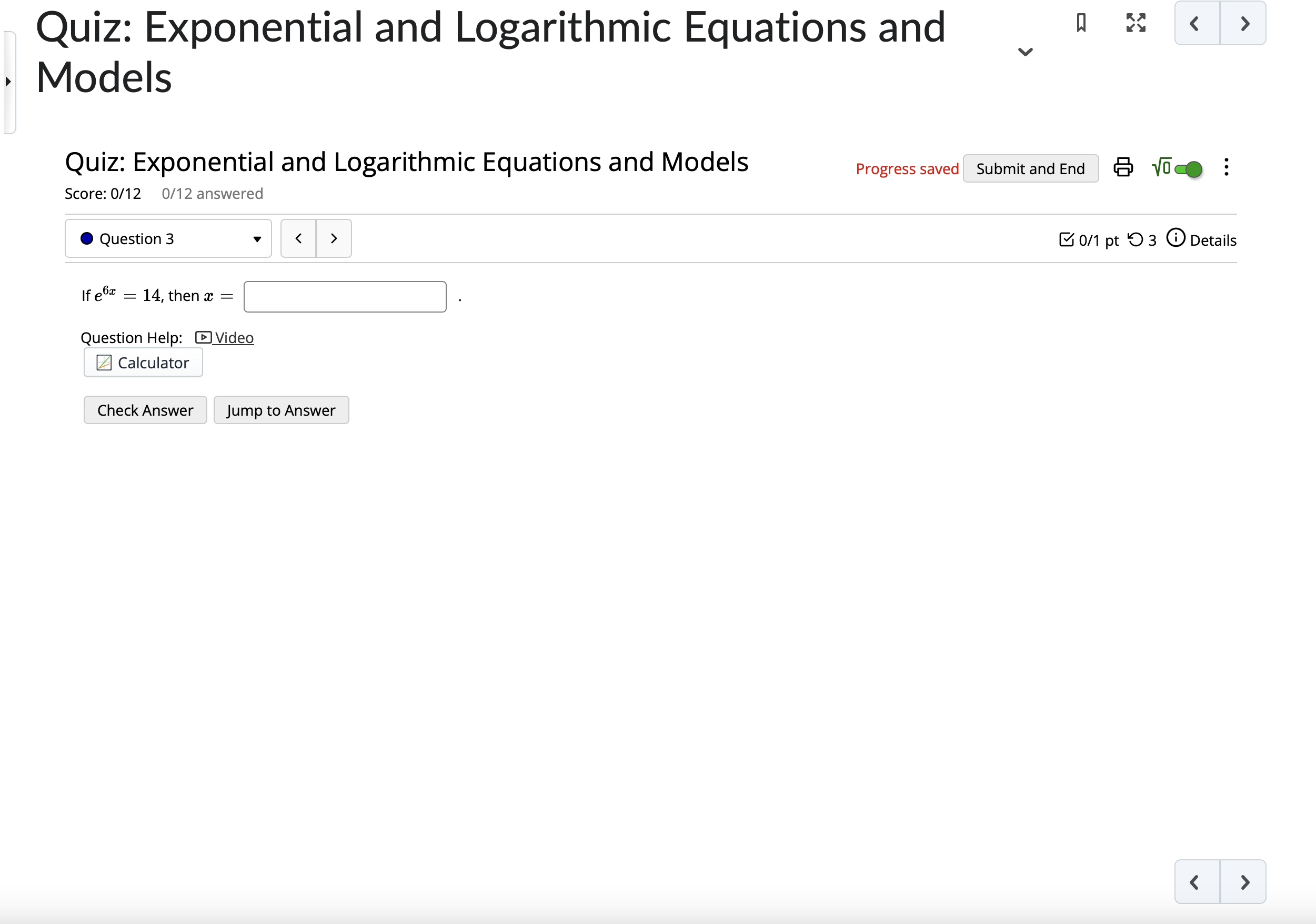Click the attempts remaining retry icon
Screen dimensions: 1316x924
point(1137,239)
